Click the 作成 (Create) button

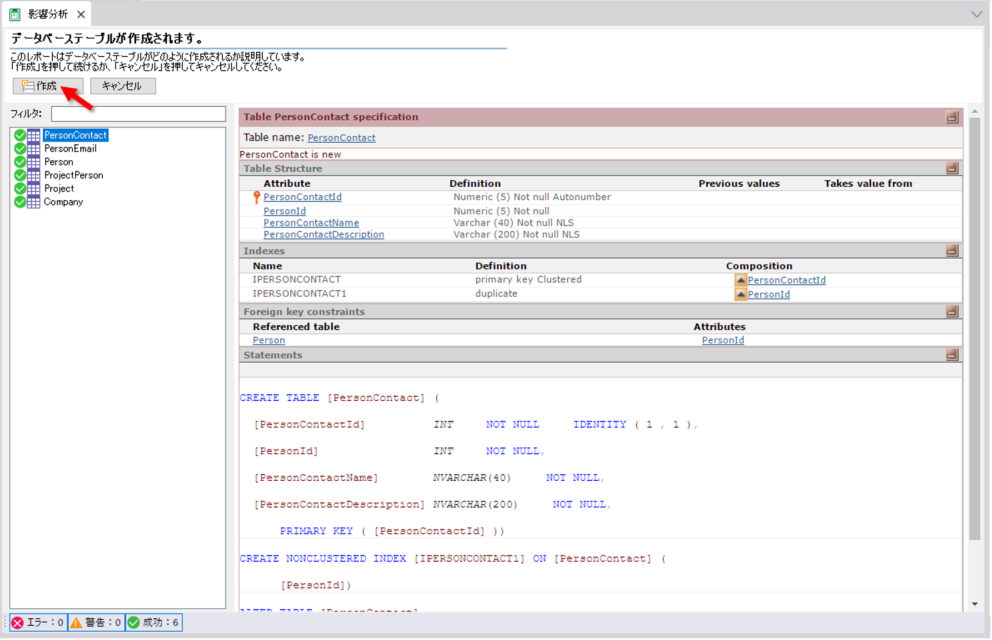(x=48, y=86)
